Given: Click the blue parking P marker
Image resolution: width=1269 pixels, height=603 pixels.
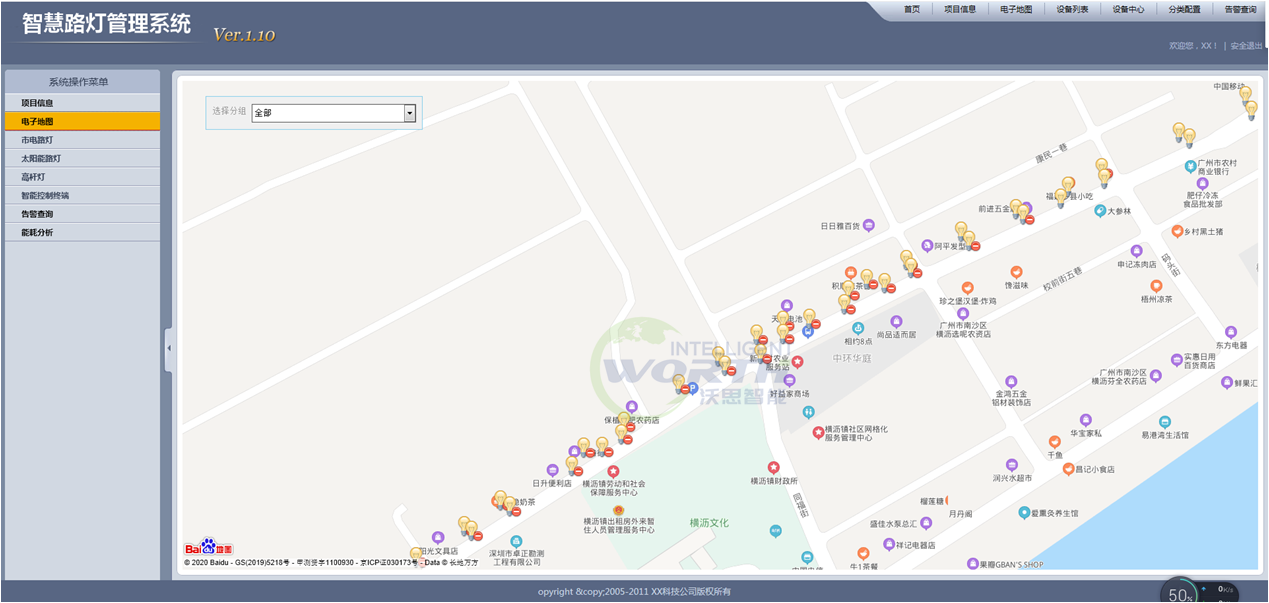Looking at the screenshot, I should click(691, 389).
